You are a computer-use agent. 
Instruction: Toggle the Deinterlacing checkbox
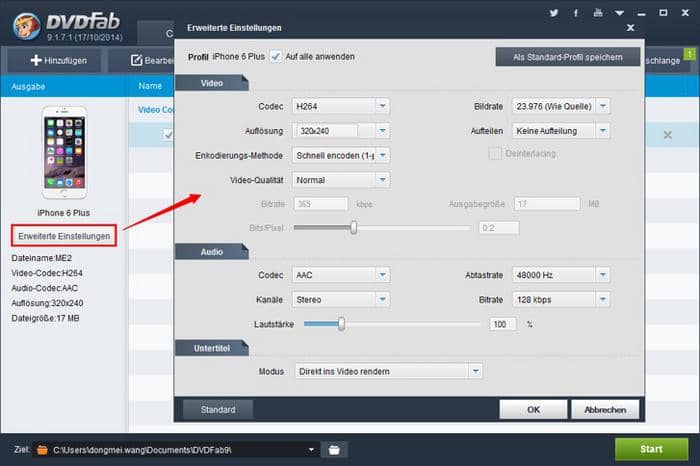point(494,154)
